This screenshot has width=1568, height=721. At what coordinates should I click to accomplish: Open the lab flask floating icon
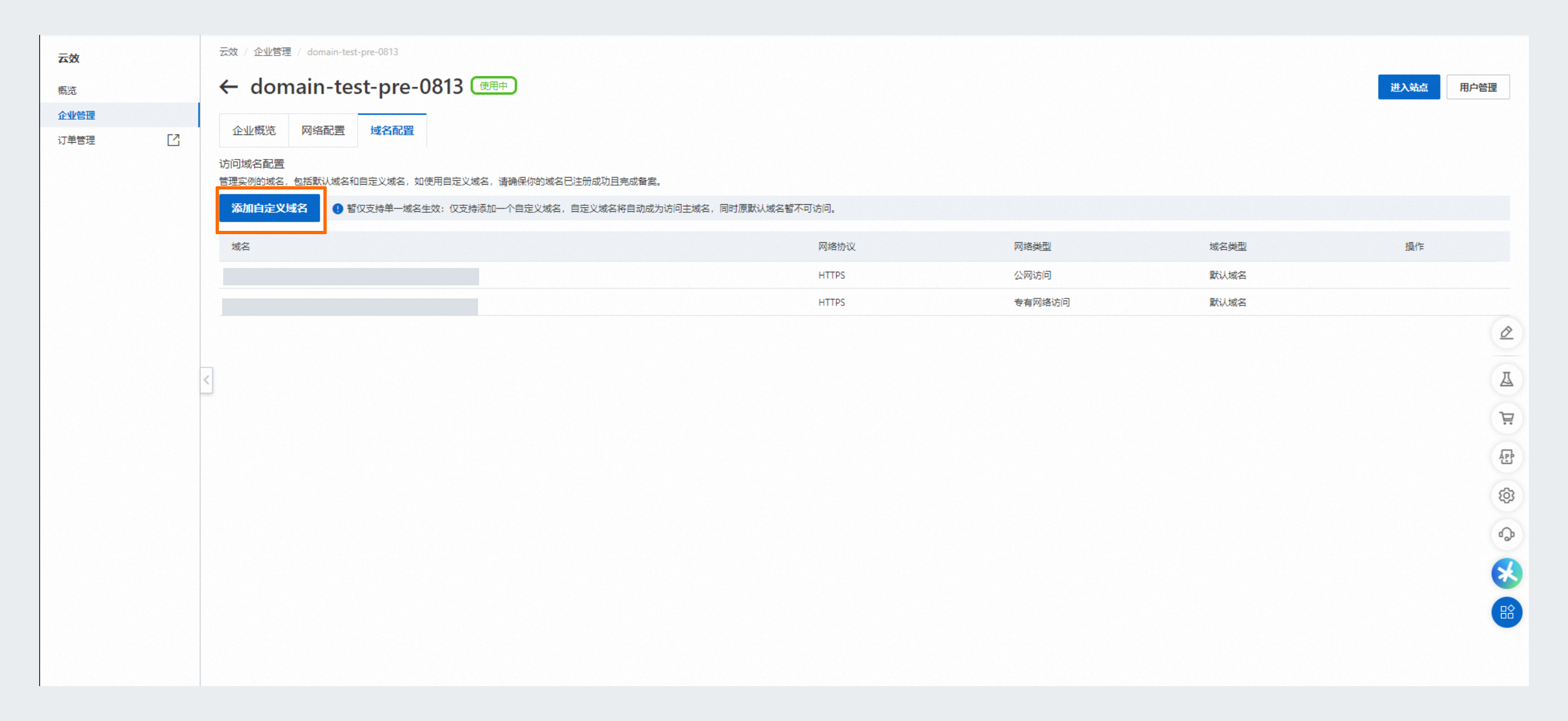(x=1506, y=380)
